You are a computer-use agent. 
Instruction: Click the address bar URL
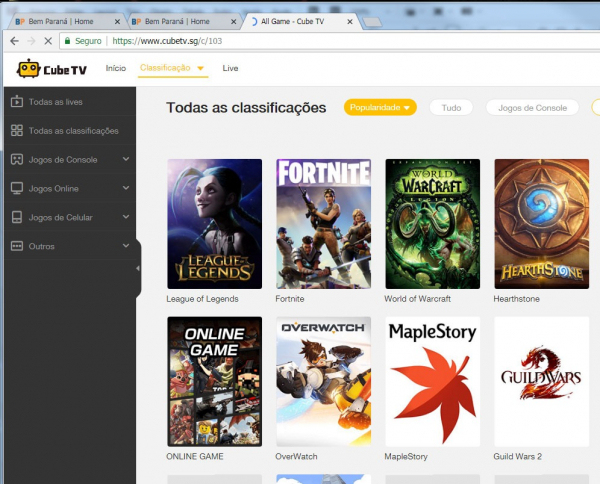coord(167,41)
